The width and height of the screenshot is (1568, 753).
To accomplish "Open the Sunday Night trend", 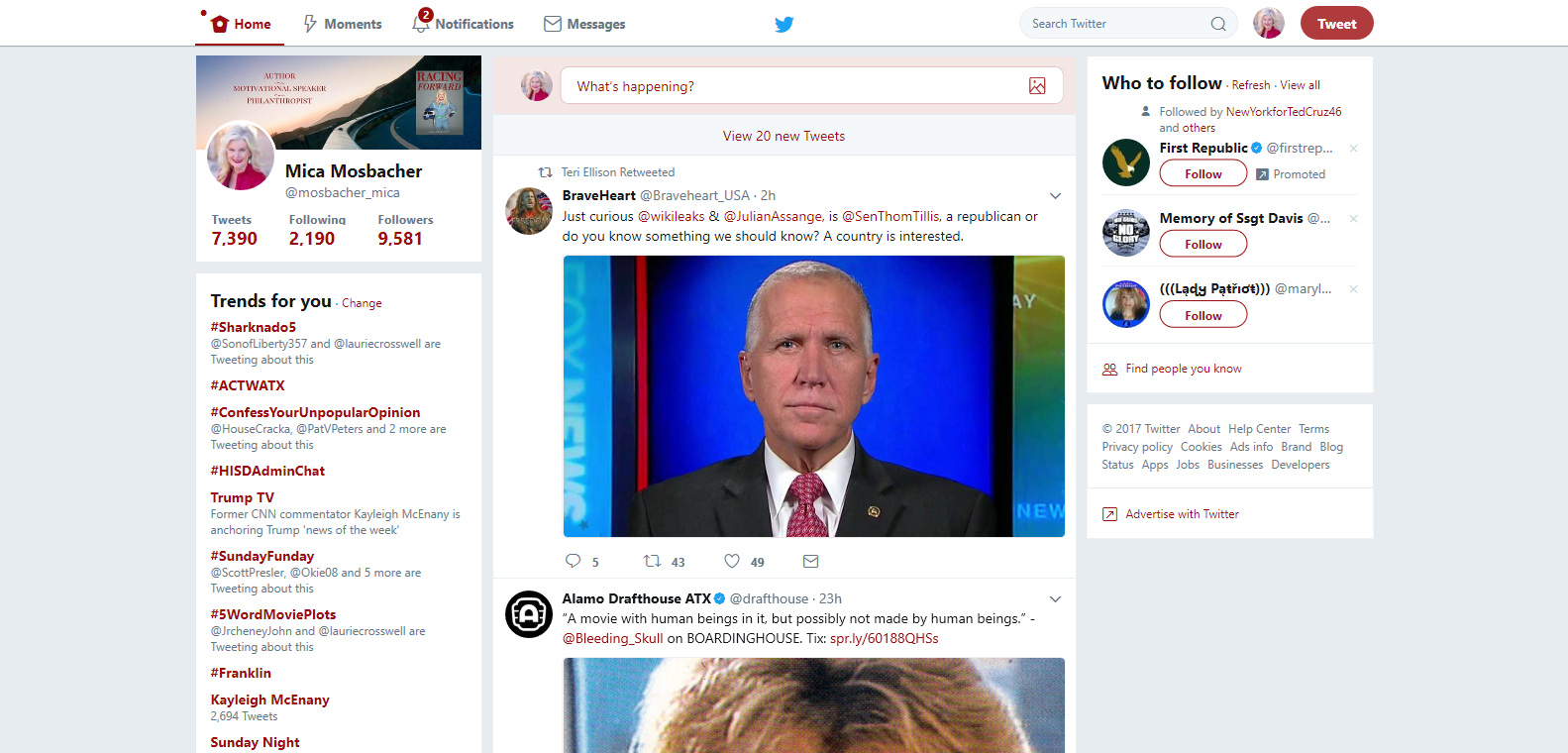I will pyautogui.click(x=255, y=742).
